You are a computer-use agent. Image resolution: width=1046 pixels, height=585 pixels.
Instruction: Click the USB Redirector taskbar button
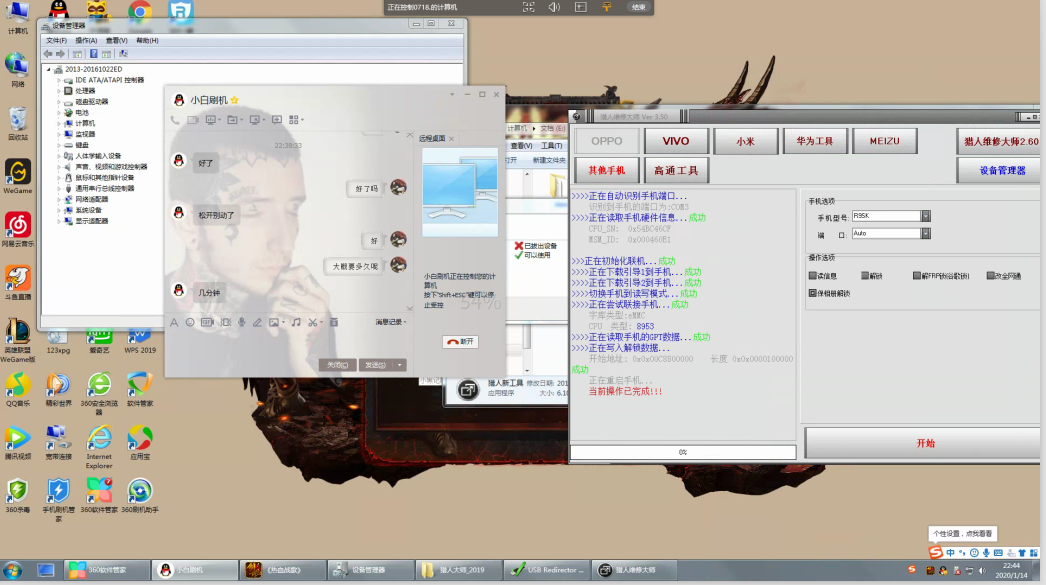[x=547, y=570]
